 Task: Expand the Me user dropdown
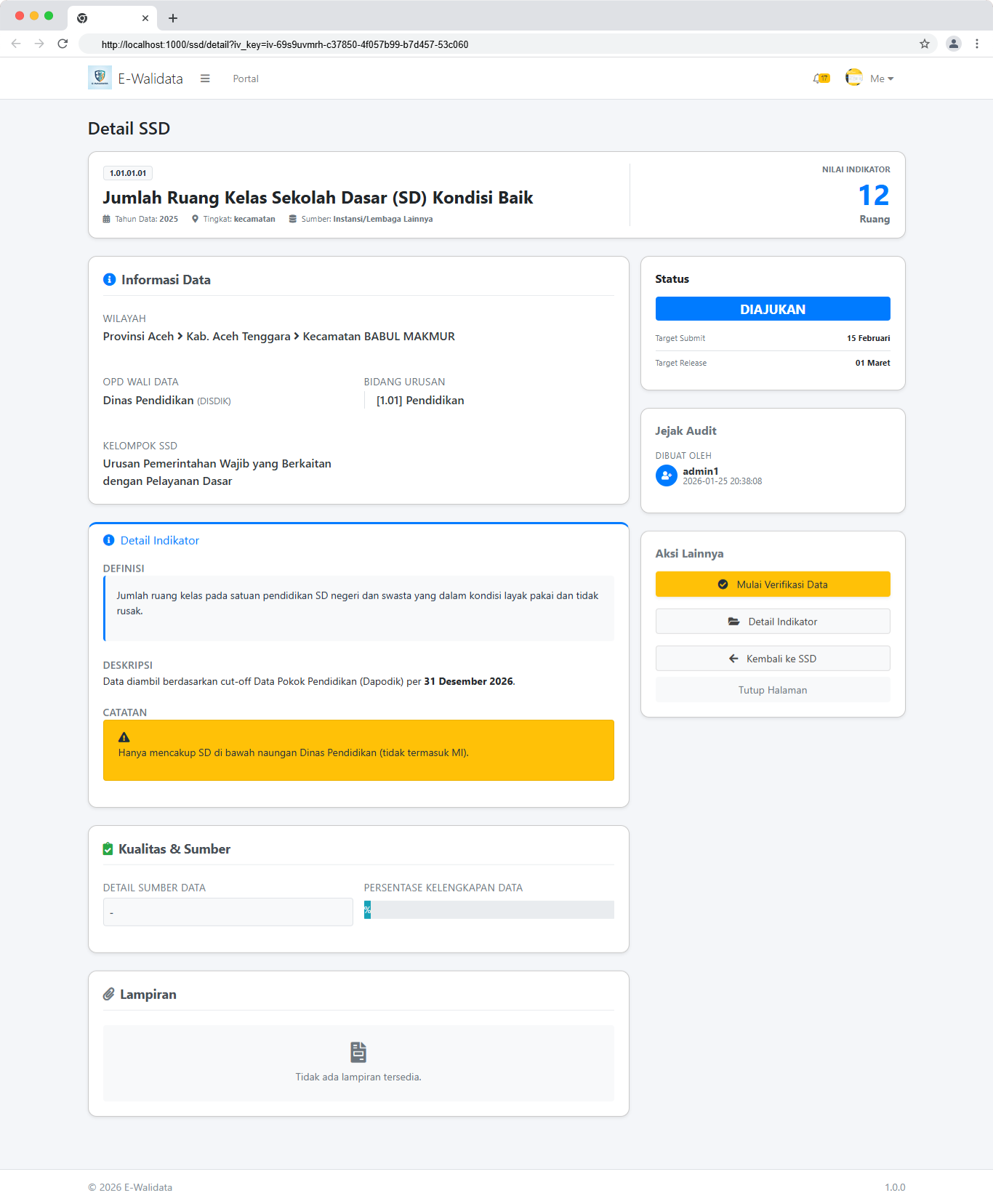881,79
